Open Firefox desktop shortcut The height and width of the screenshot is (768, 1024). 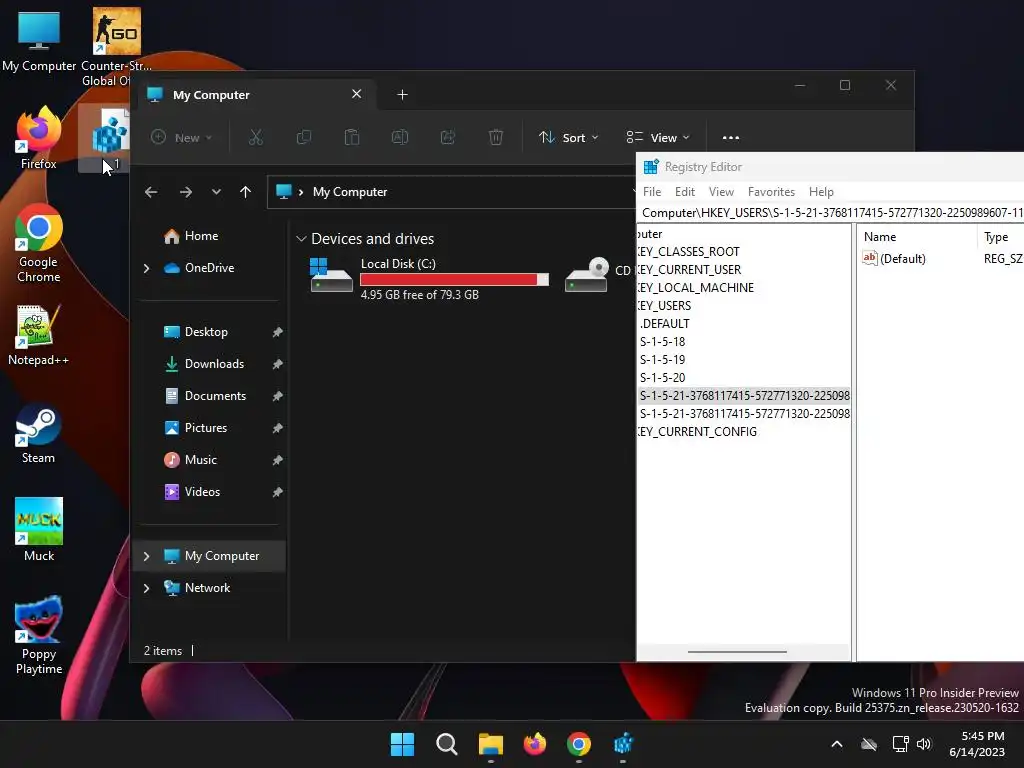pos(39,138)
